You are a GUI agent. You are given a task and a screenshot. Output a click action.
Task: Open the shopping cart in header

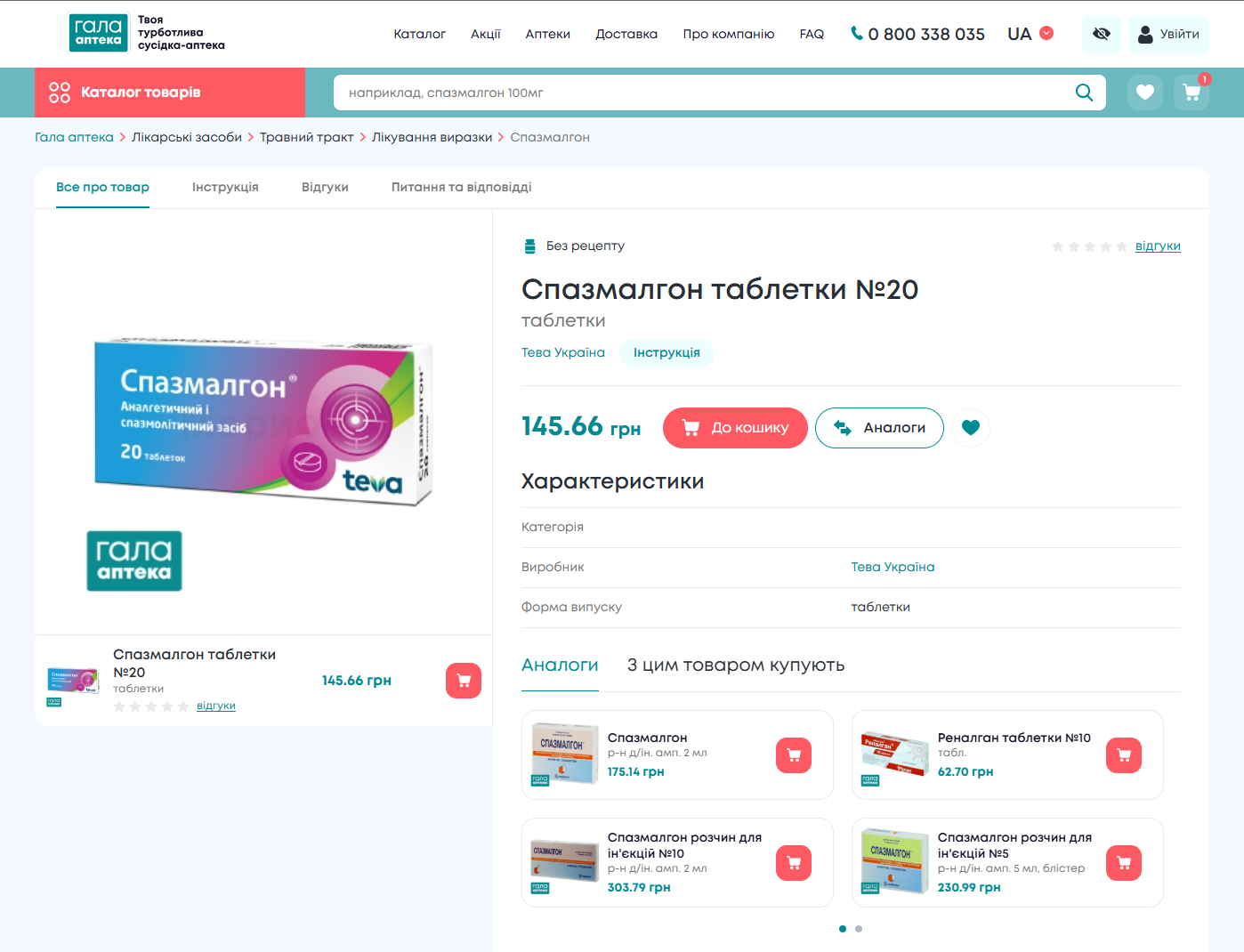(x=1191, y=93)
